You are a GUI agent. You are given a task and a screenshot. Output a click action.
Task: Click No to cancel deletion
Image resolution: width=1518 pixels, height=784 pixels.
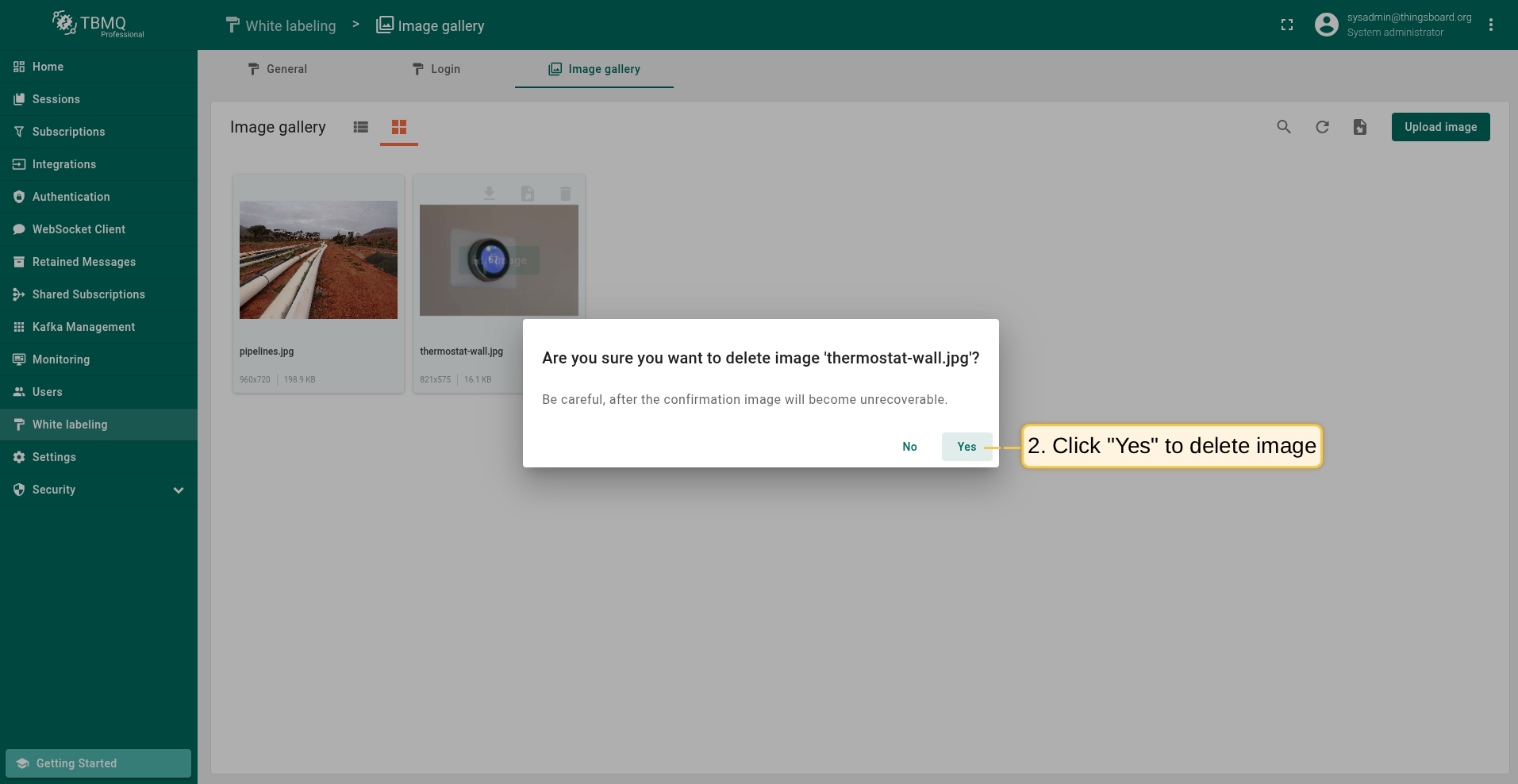pos(909,447)
